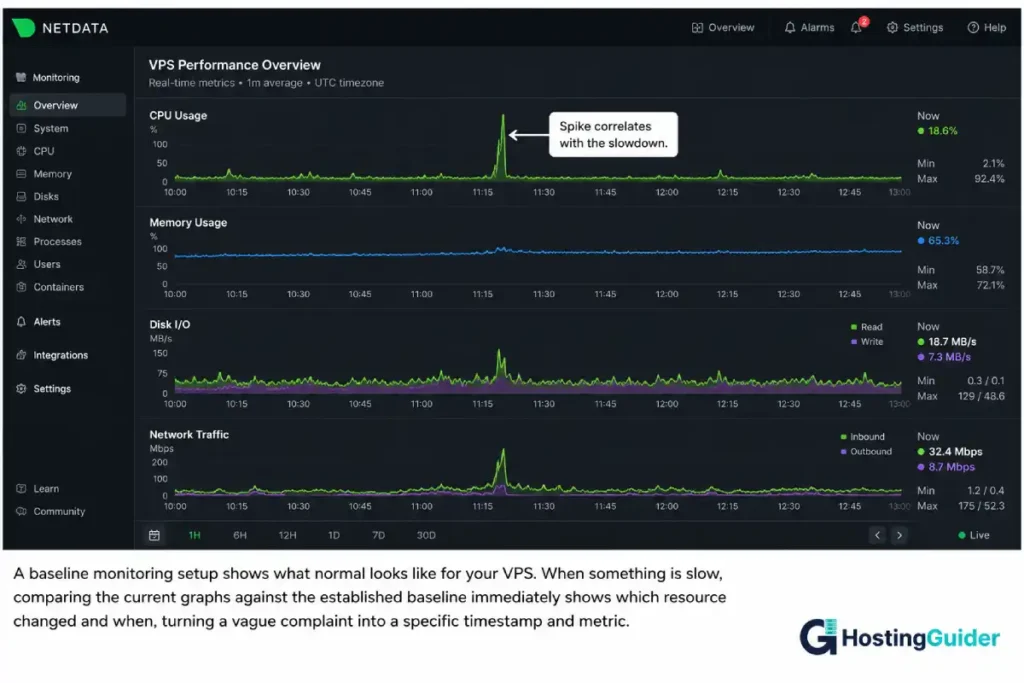Click the CPU Usage chart title

pos(178,116)
